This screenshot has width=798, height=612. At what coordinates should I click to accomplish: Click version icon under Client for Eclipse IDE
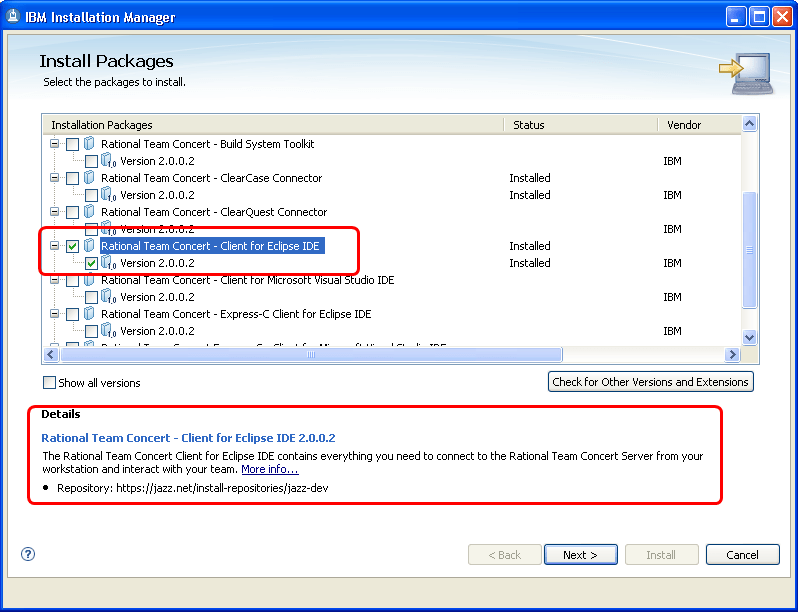click(x=108, y=263)
